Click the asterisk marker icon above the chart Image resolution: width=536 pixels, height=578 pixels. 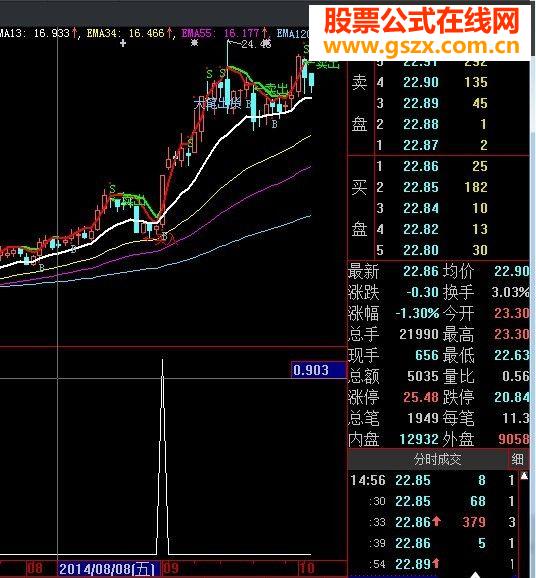(x=194, y=43)
